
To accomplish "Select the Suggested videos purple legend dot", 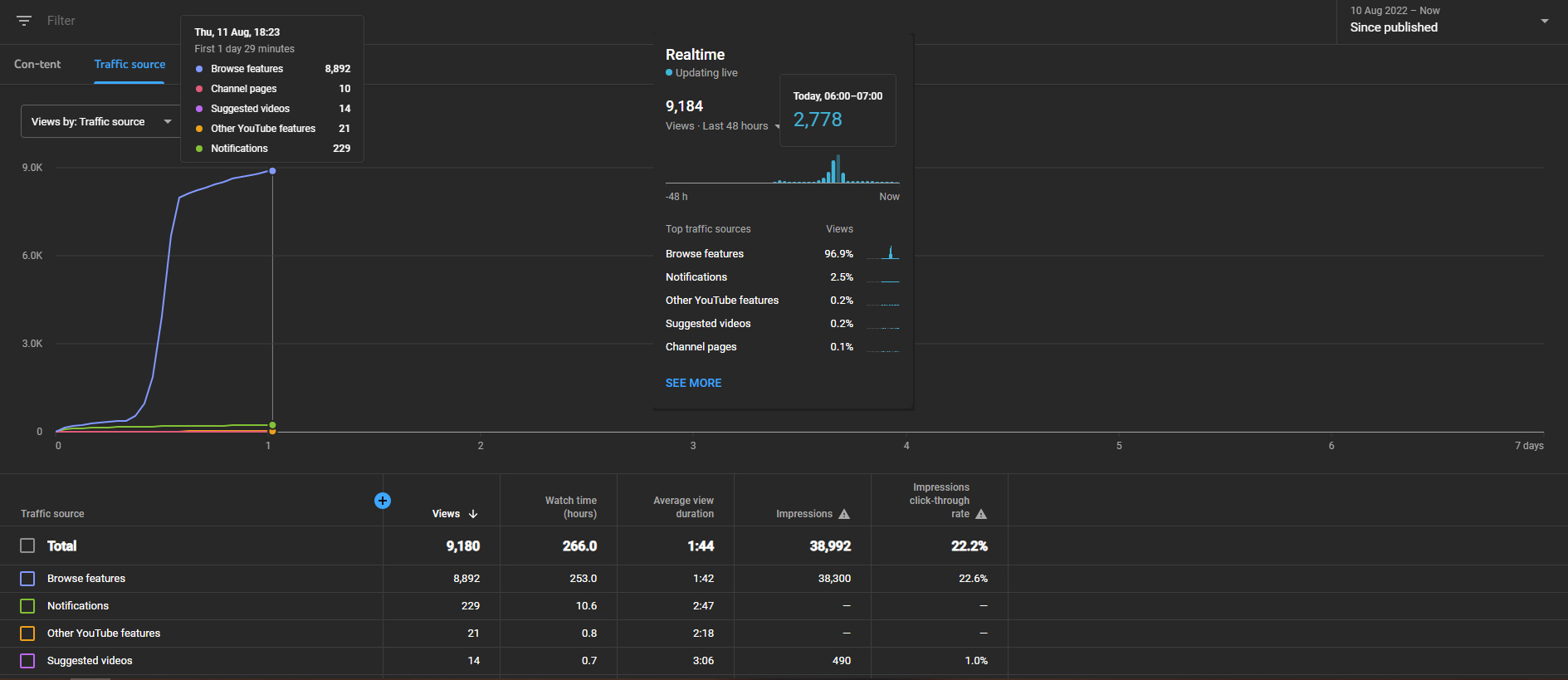I will click(199, 109).
